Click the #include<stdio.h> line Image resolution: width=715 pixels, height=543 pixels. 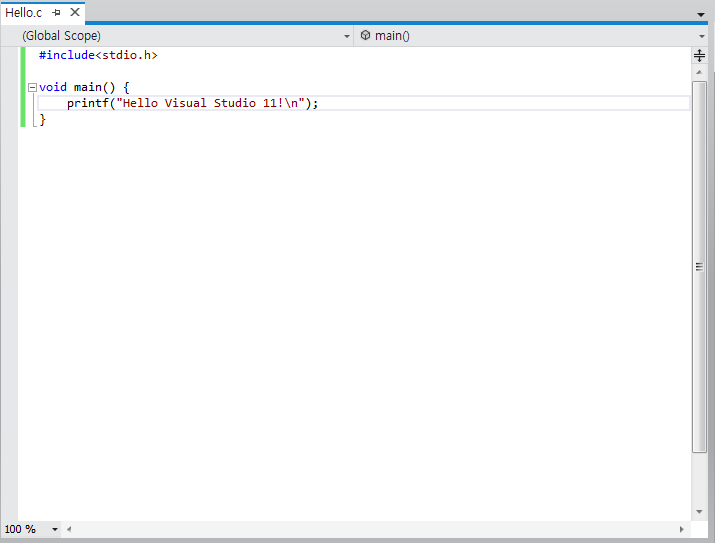point(98,55)
